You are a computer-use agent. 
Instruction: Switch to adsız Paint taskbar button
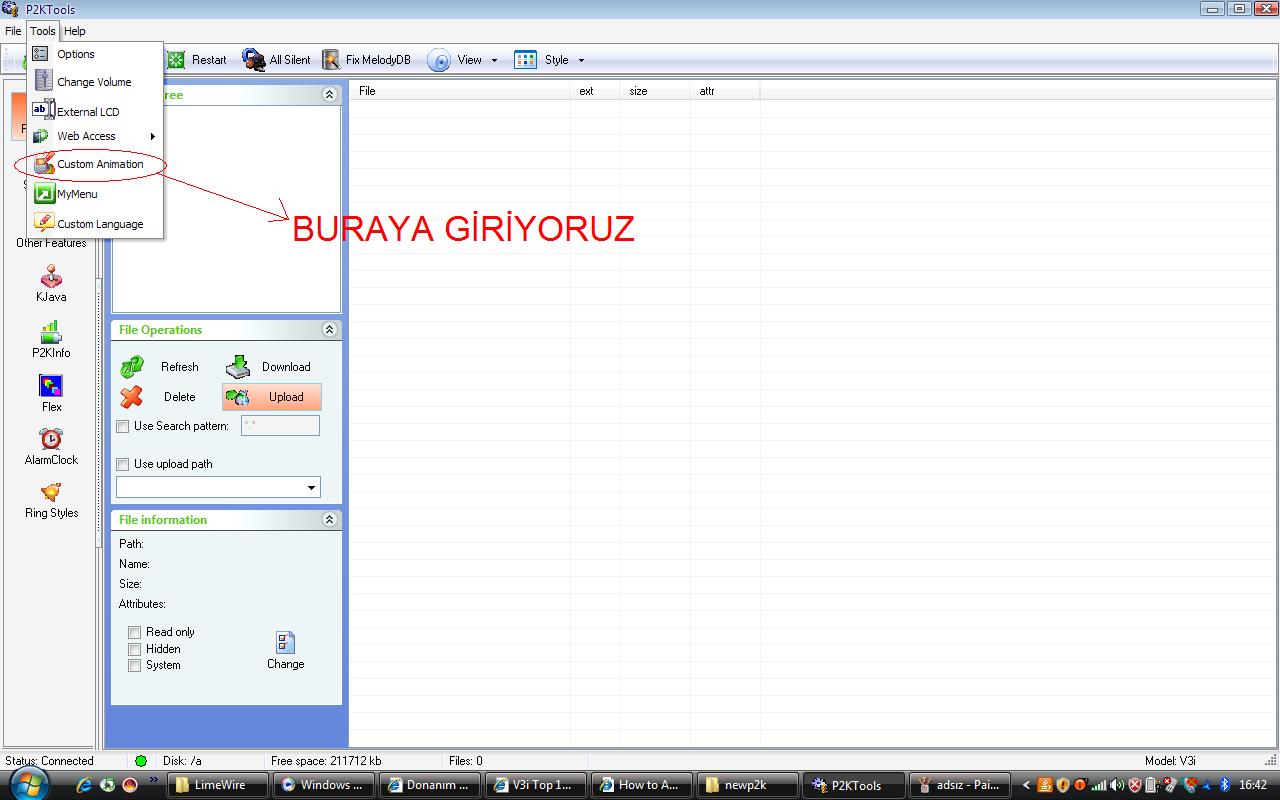tap(960, 785)
